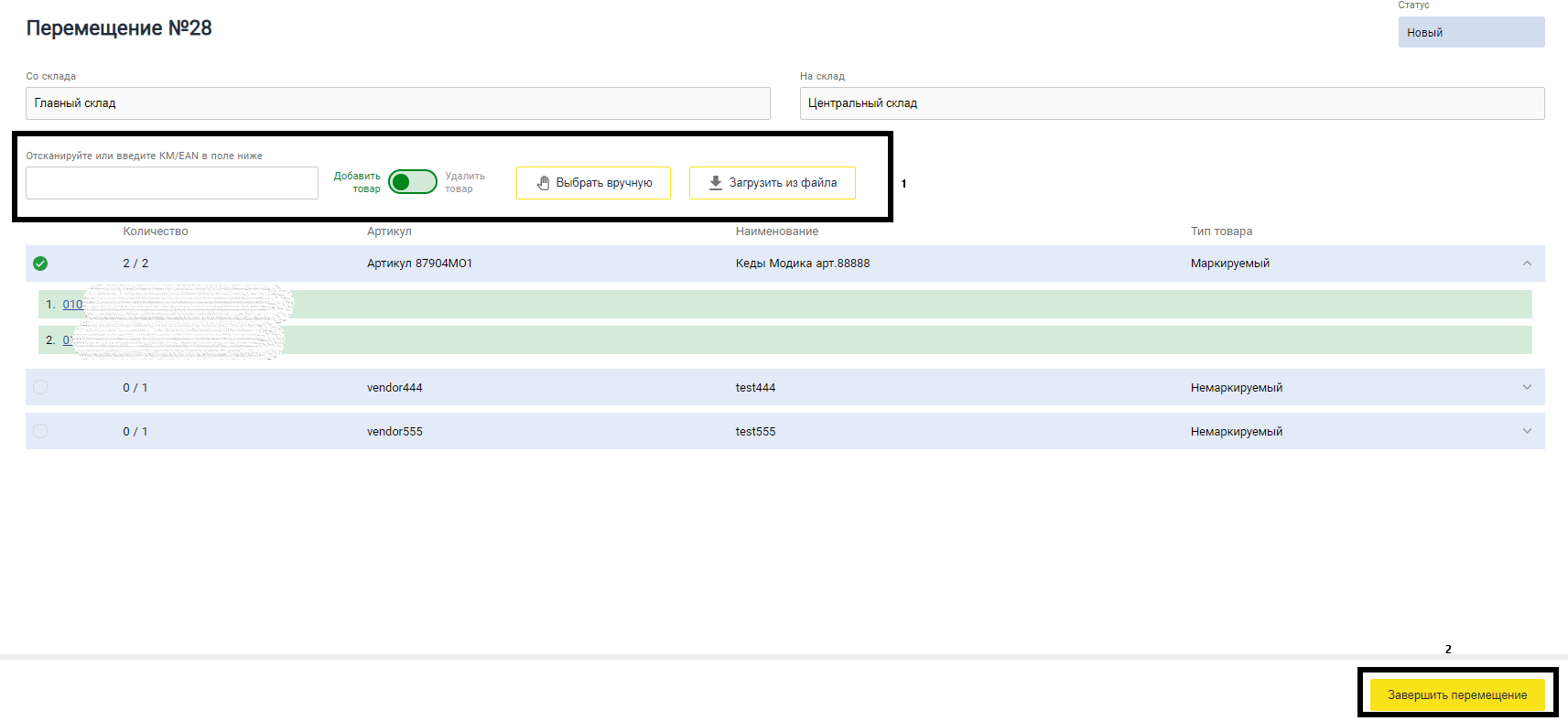Select empty status circle for vendor444 row
This screenshot has height=721, width=1568.
click(40, 387)
